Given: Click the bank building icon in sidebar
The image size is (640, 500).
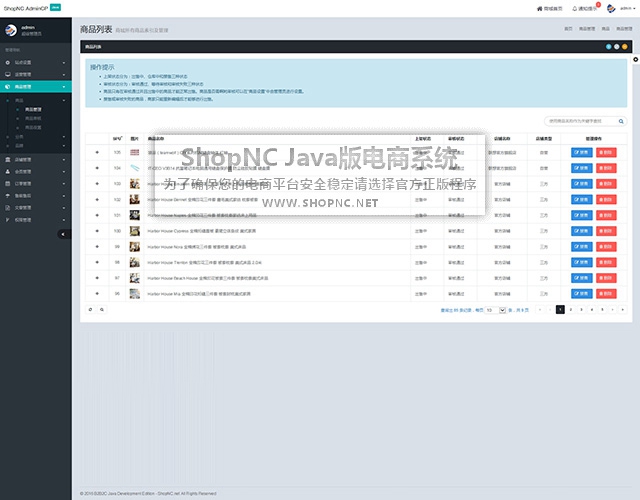Looking at the screenshot, I should coord(7,160).
